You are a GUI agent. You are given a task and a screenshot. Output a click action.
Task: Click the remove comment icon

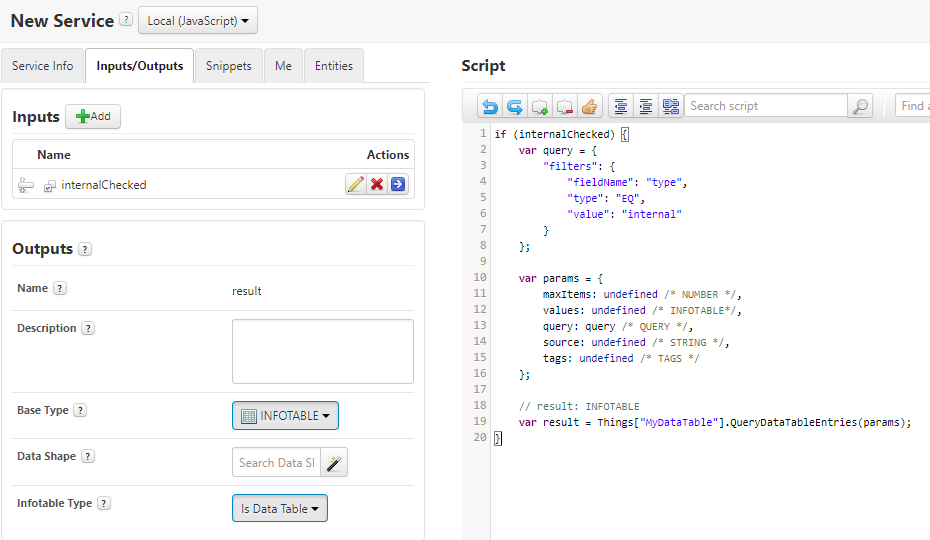pyautogui.click(x=565, y=106)
